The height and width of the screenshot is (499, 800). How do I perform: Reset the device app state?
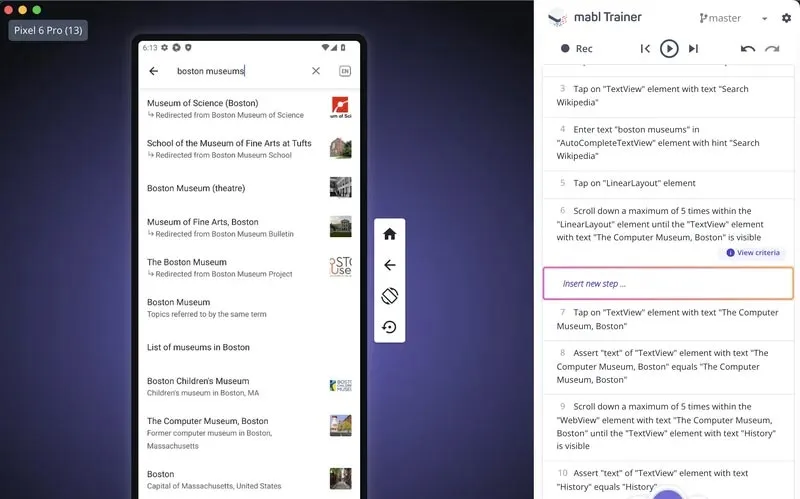[x=390, y=327]
